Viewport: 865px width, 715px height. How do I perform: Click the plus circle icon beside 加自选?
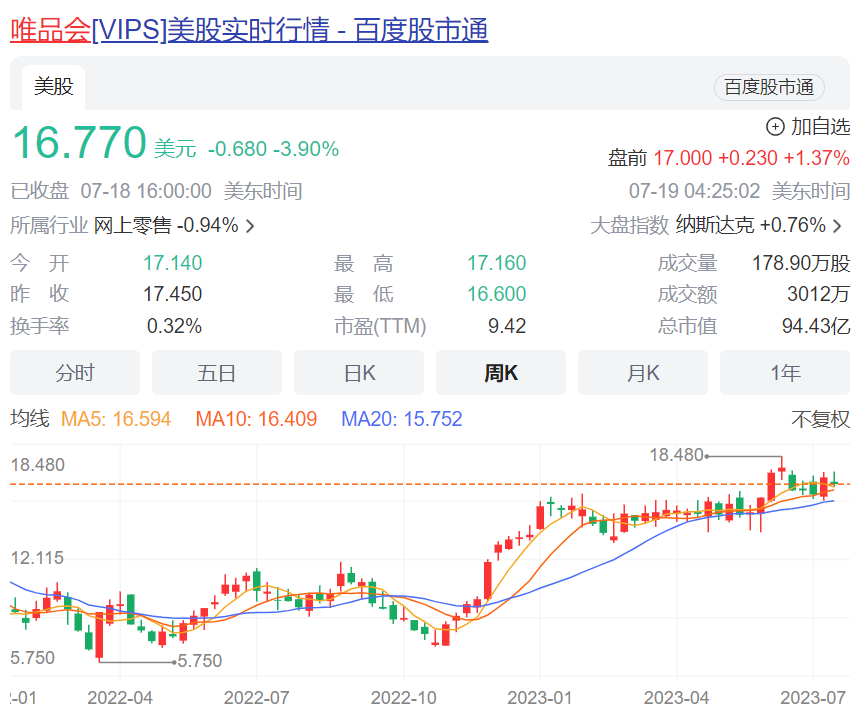point(775,127)
